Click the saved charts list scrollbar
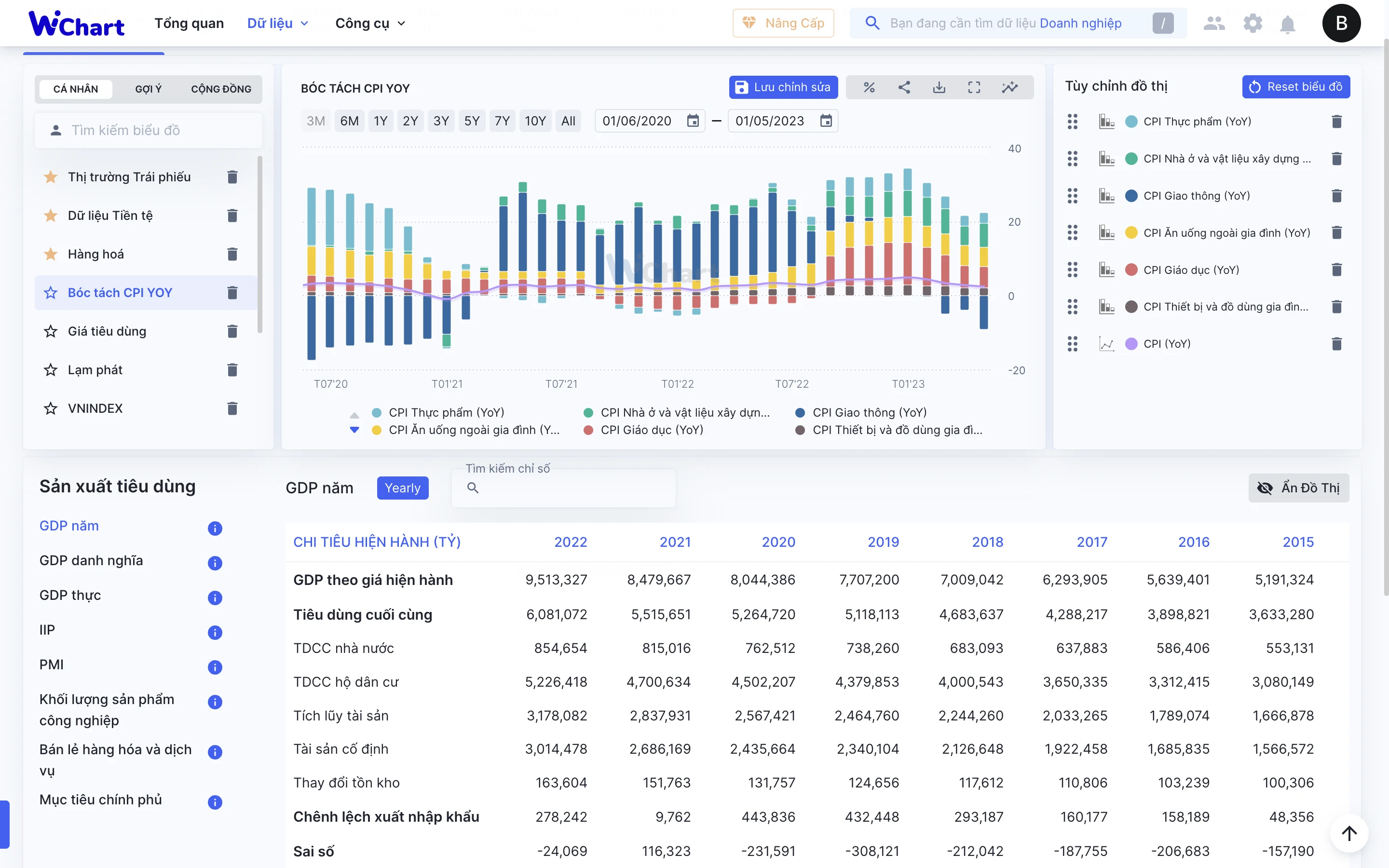This screenshot has height=868, width=1389. pos(259,244)
